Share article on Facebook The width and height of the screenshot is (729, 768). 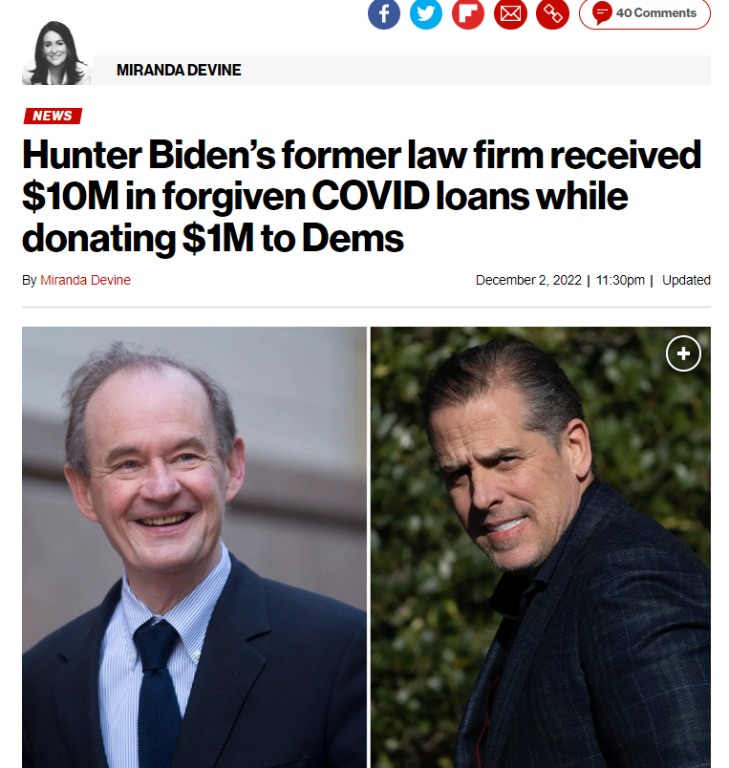(x=384, y=13)
